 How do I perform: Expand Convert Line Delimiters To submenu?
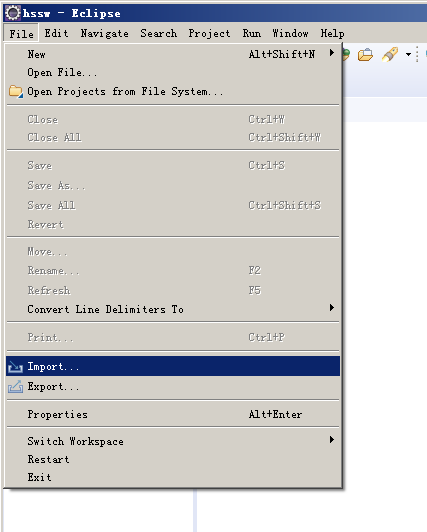click(332, 308)
